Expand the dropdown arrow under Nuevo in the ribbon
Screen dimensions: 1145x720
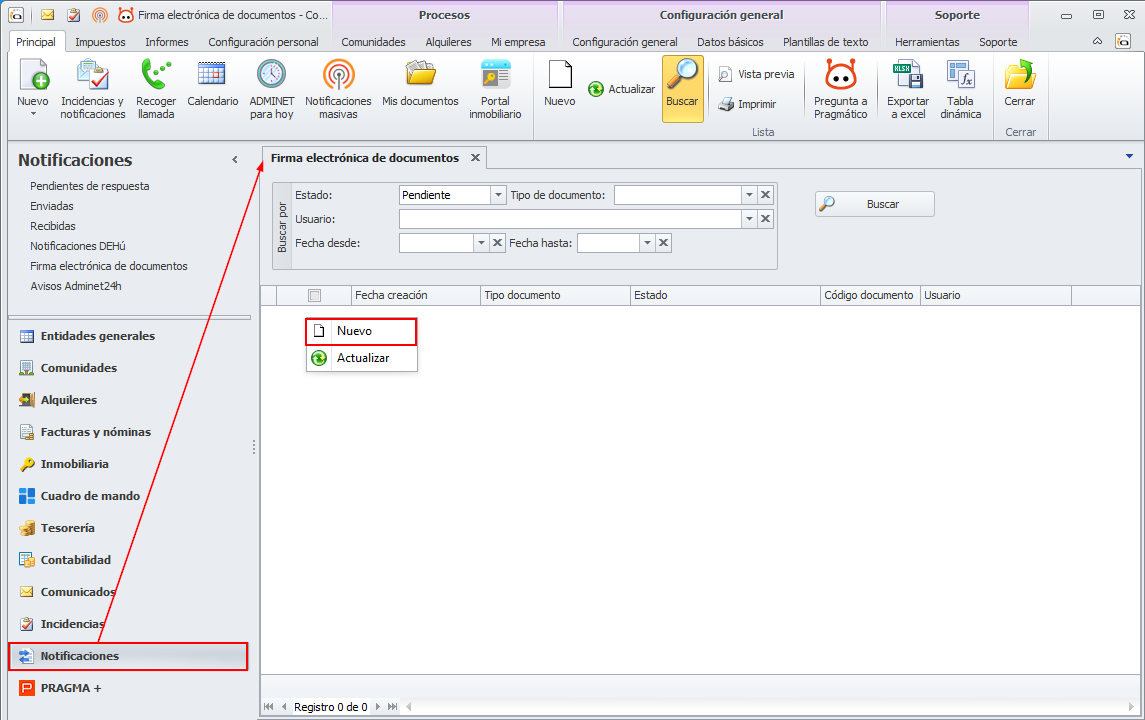[x=33, y=115]
